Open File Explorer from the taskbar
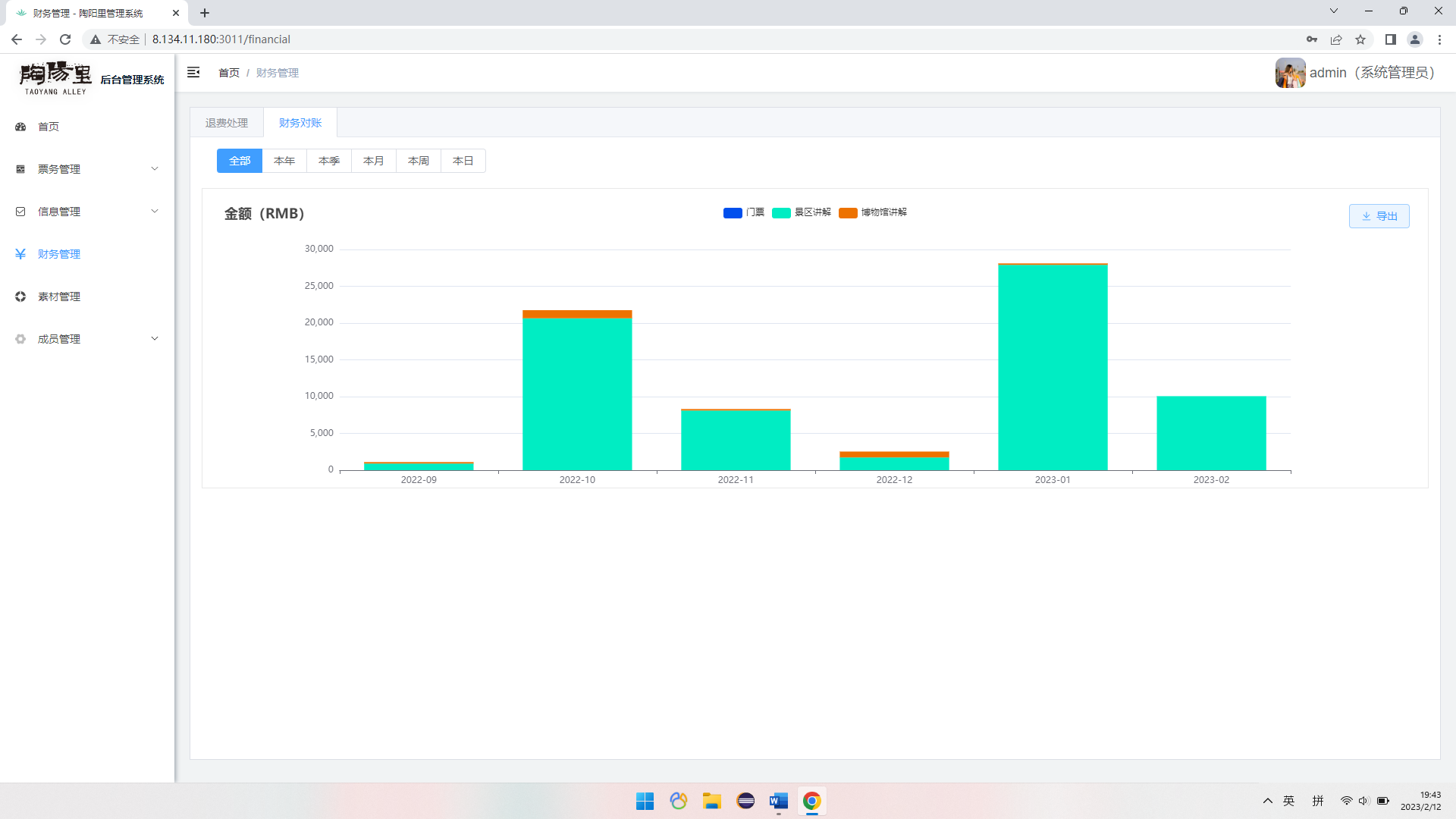Viewport: 1456px width, 819px height. [711, 801]
